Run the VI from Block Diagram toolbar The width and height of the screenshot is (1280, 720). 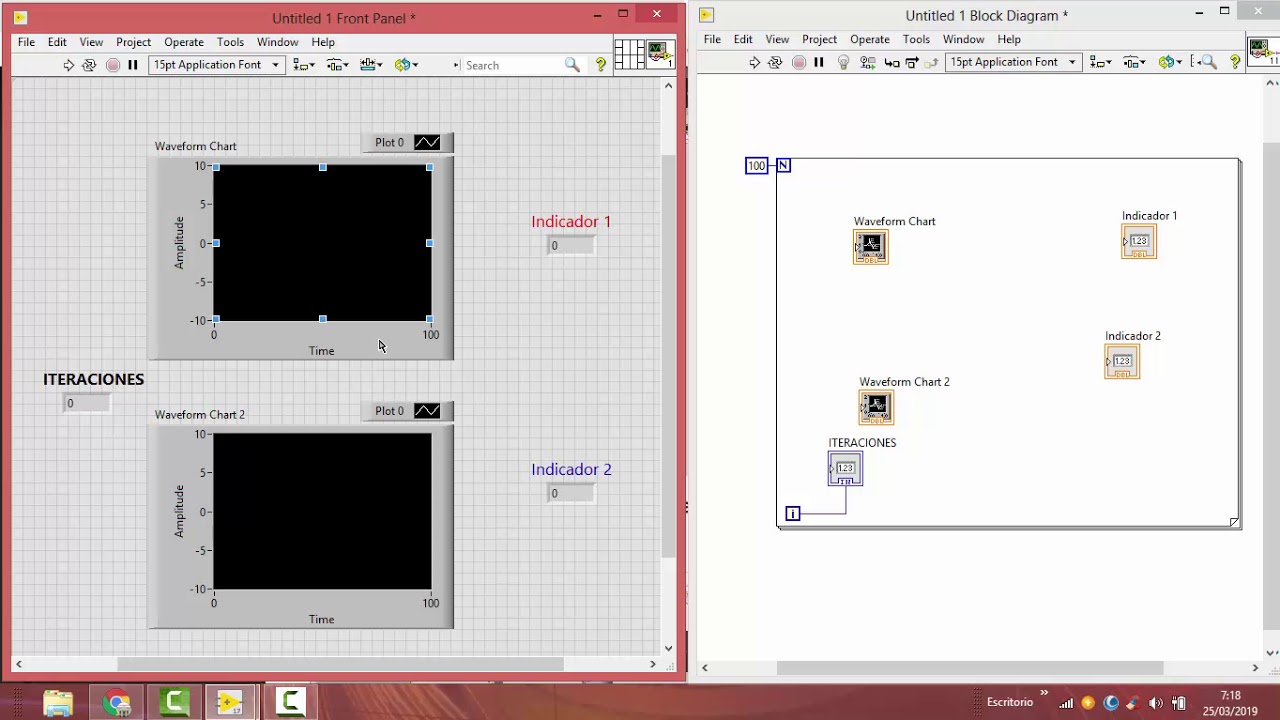click(755, 62)
